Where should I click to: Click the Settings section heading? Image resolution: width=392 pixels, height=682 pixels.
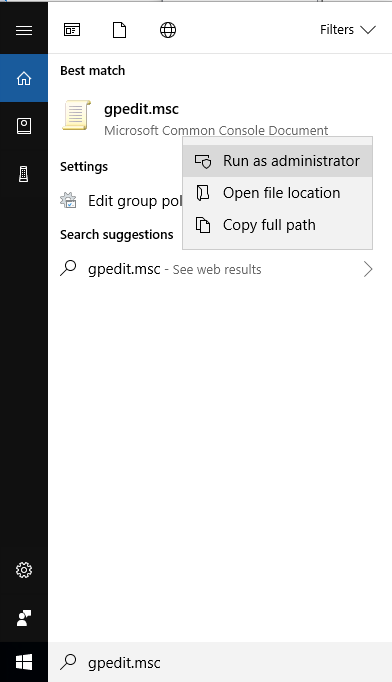[x=84, y=167]
